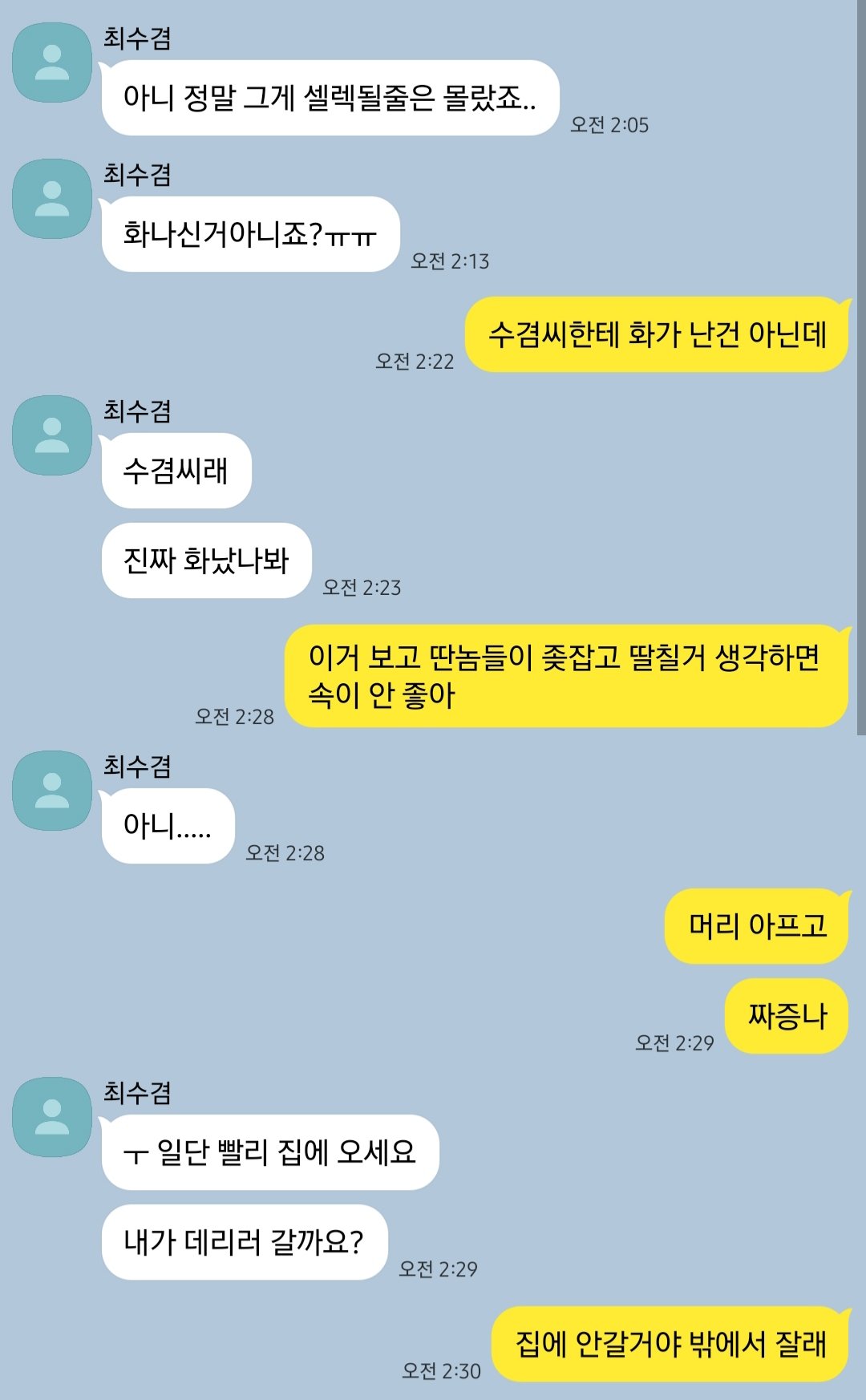Tap the '아니.....' message bubble
Screen dimensions: 866x1400
pos(168,826)
